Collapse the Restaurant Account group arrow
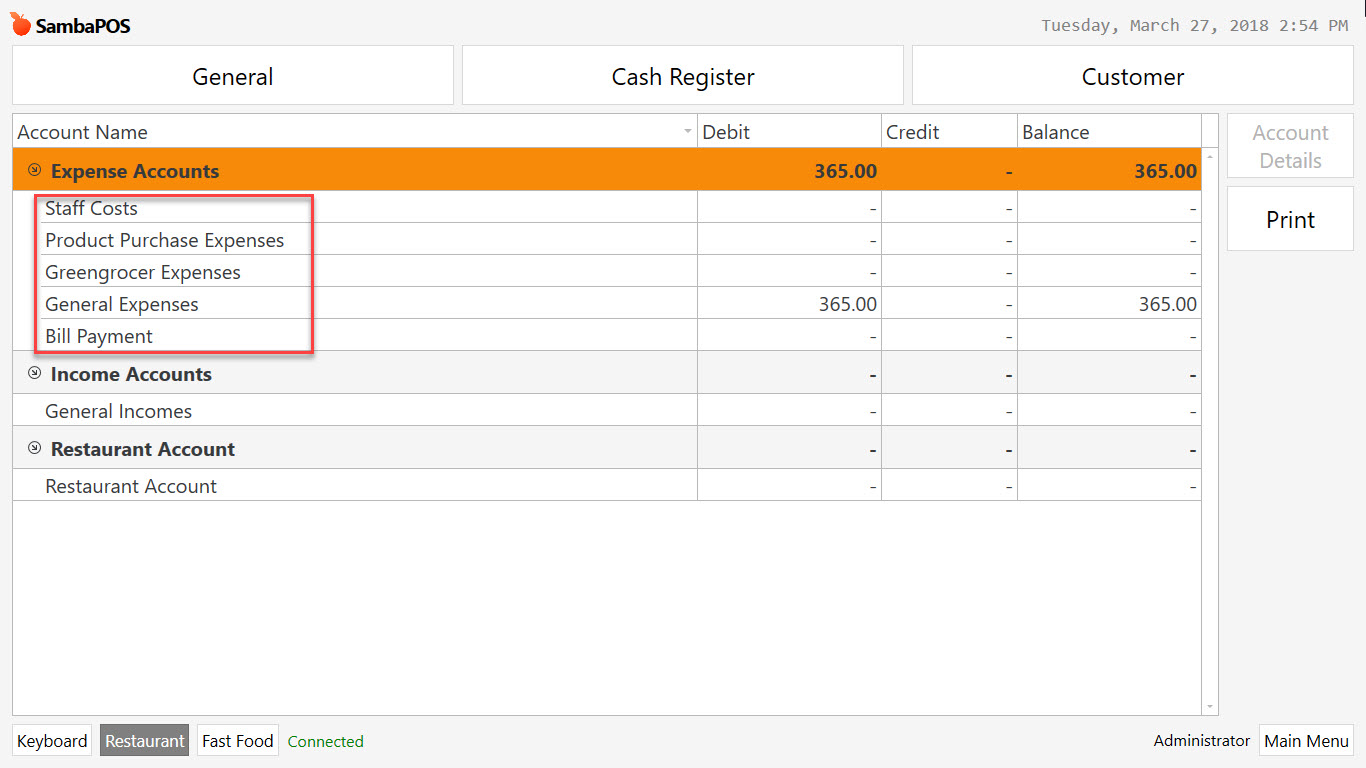Image resolution: width=1366 pixels, height=768 pixels. 32,448
